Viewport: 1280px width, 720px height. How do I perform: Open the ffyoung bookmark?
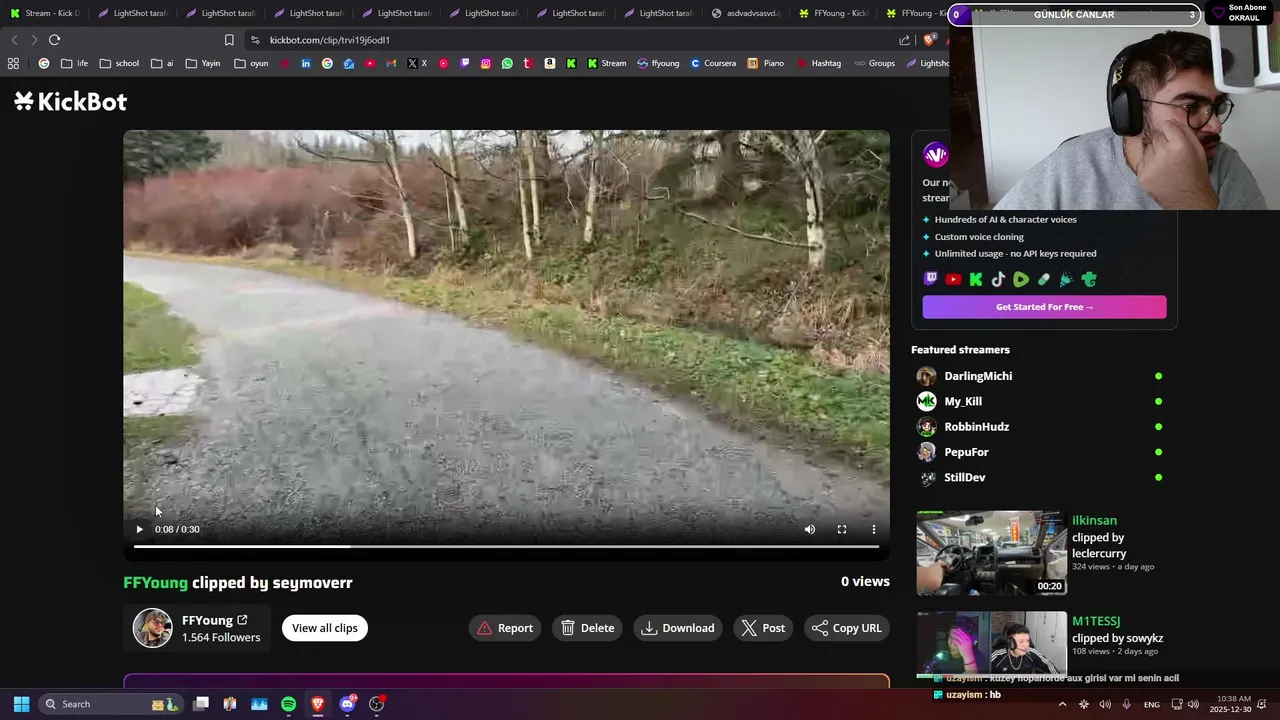(658, 63)
